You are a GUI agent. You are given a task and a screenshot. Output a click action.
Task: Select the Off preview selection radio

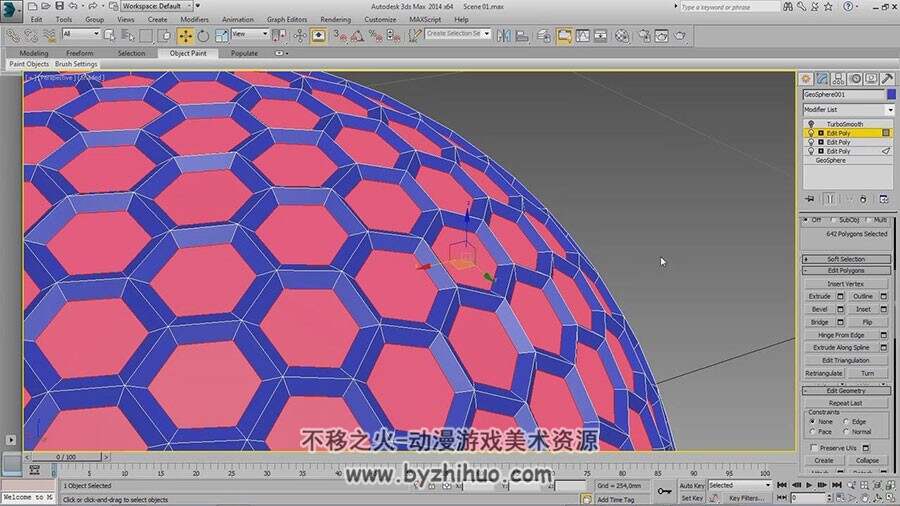tap(806, 220)
